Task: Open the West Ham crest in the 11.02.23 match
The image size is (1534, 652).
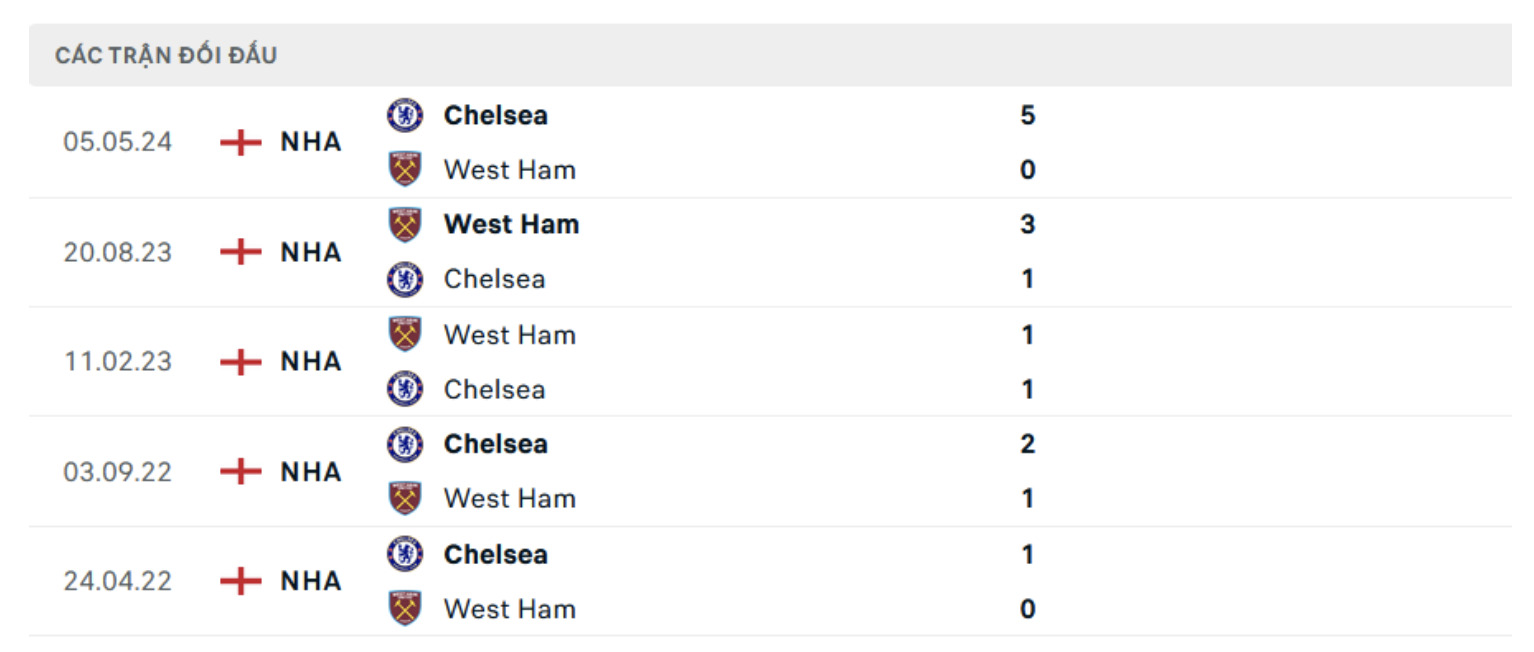Action: tap(406, 333)
